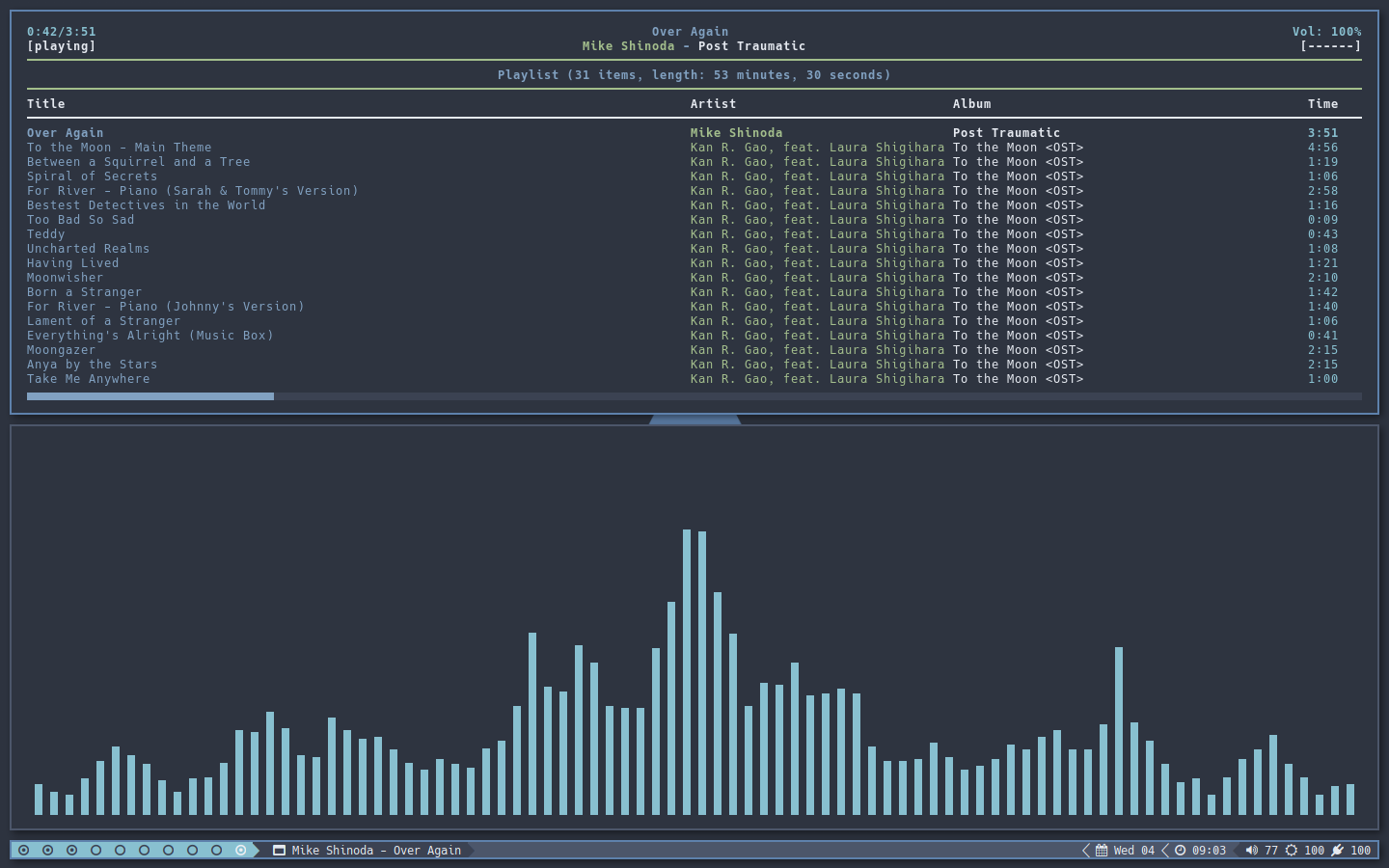Click the 'Album' column header
The height and width of the screenshot is (868, 1389).
[x=972, y=104]
